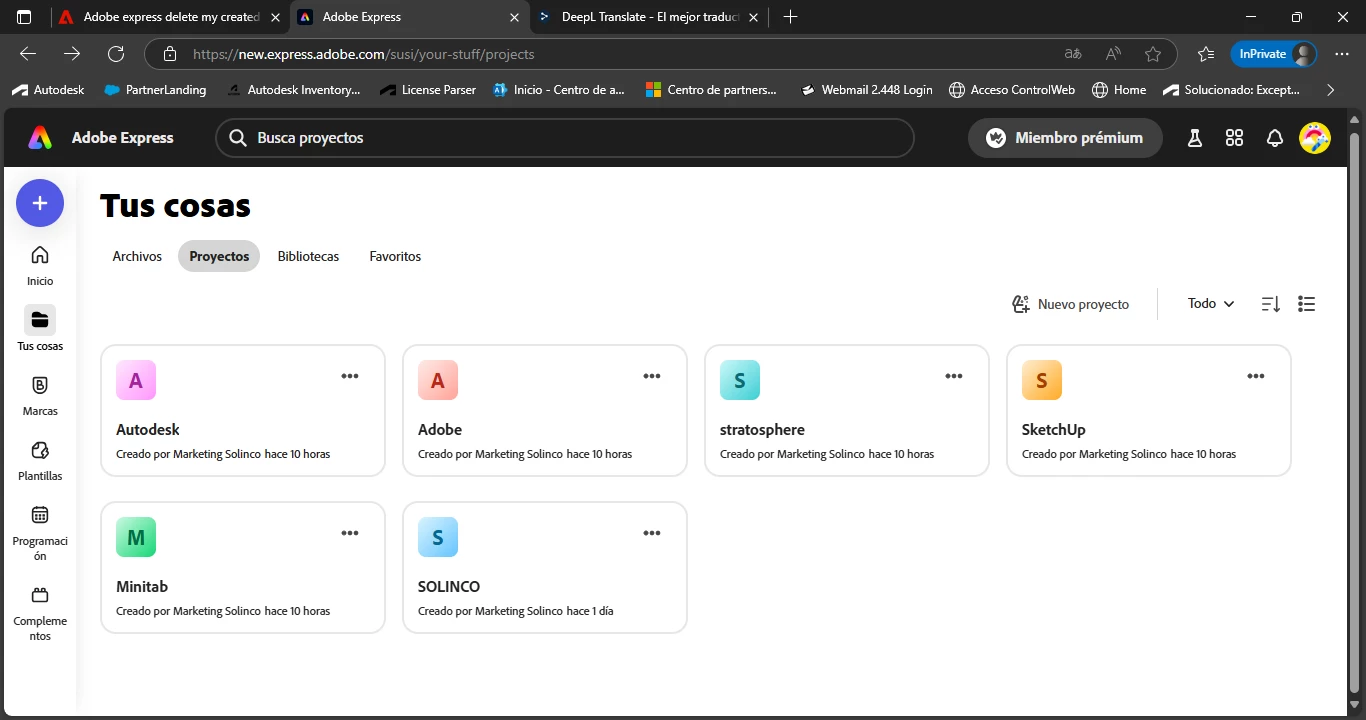Open the Autodesk project name
Viewport: 1366px width, 720px height.
point(148,430)
